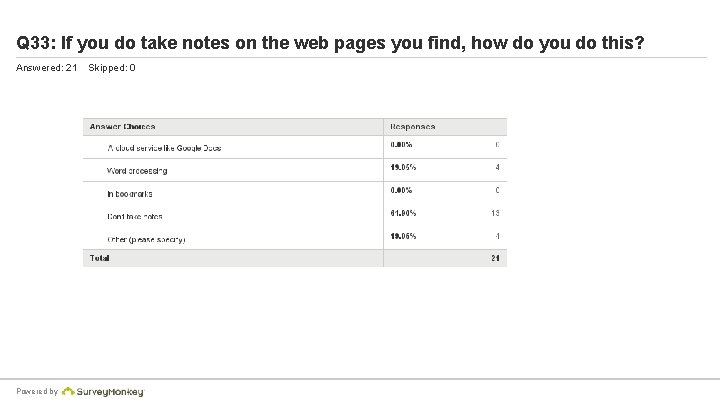Click the Word processing count 4
Screen dimensions: 720x405
point(497,167)
